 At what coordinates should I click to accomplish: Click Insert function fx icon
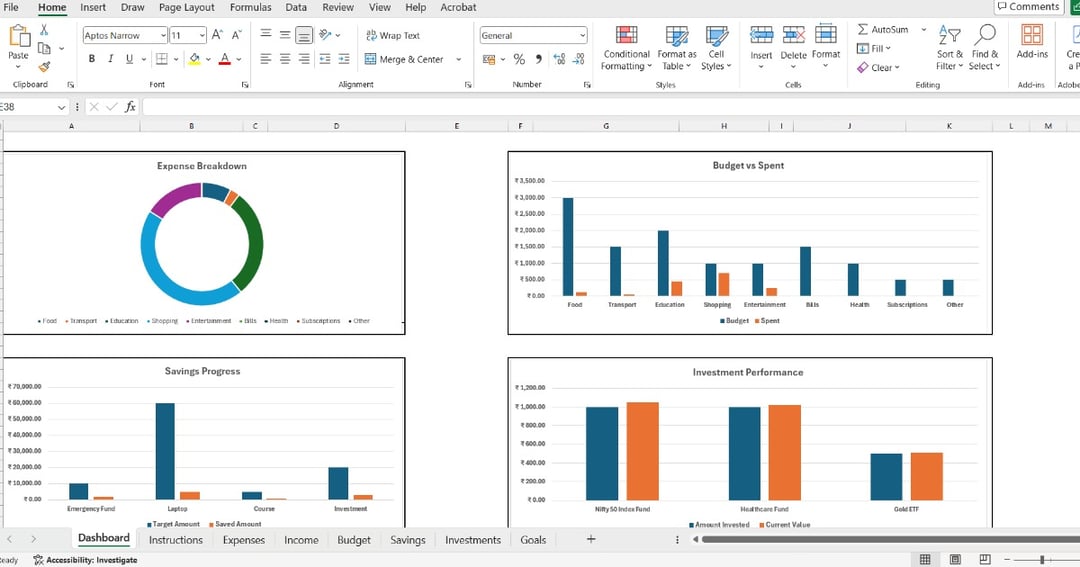click(130, 107)
